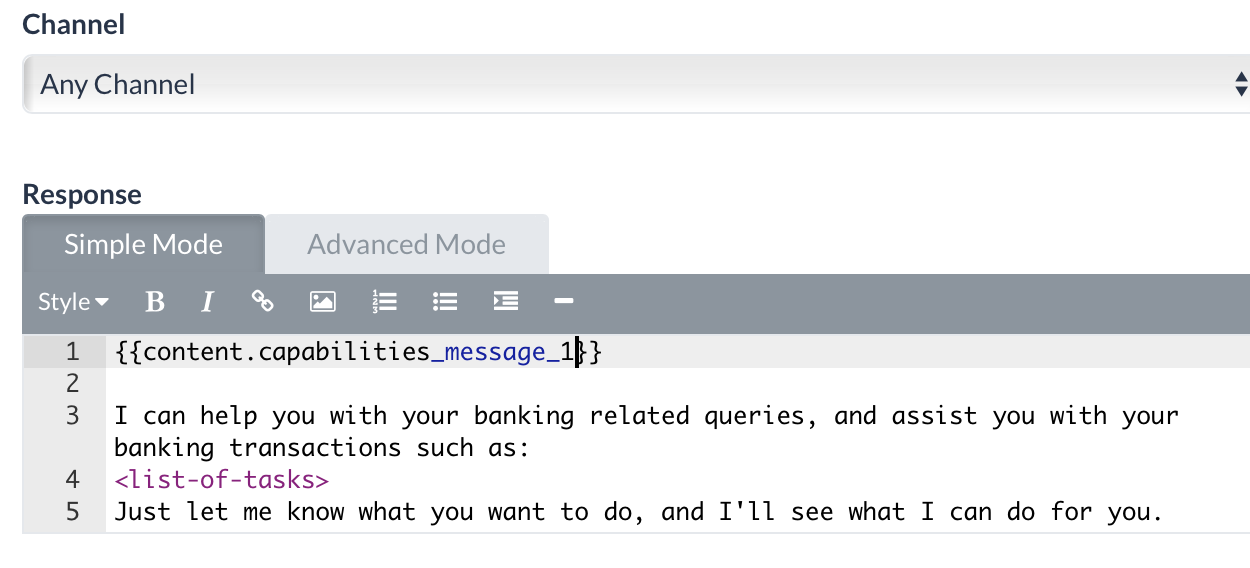Open the Any Channel select box
1250x568 pixels.
[636, 84]
